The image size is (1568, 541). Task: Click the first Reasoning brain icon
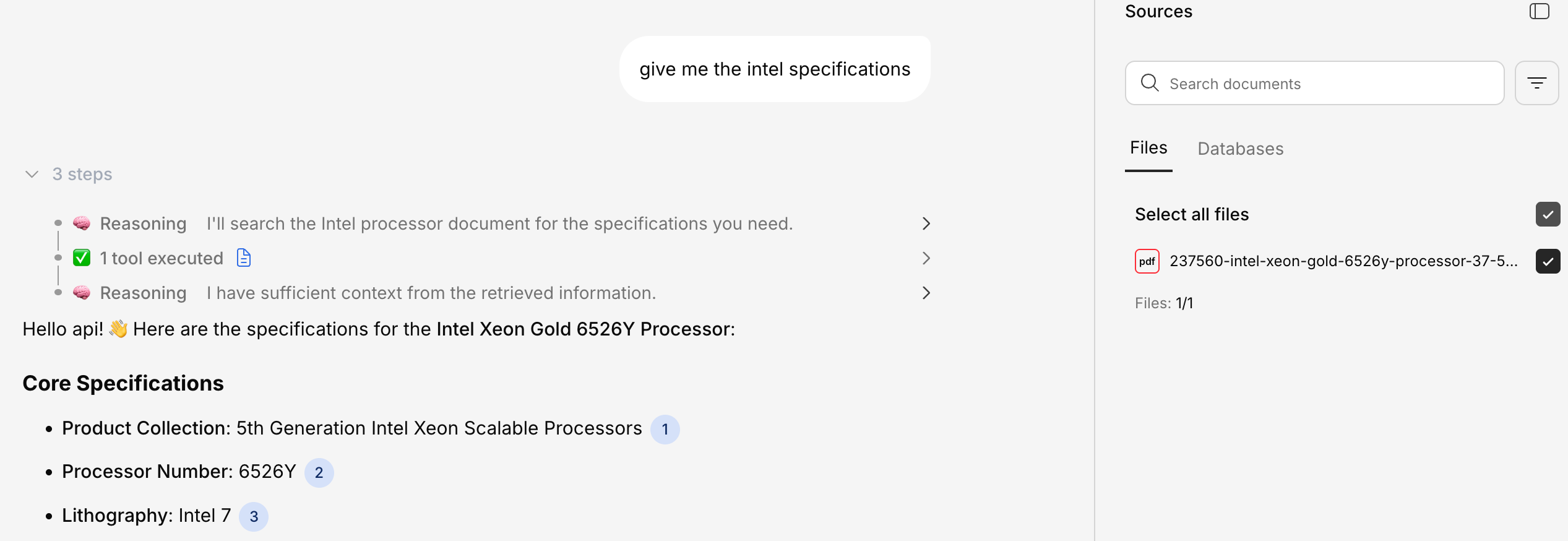[x=82, y=223]
